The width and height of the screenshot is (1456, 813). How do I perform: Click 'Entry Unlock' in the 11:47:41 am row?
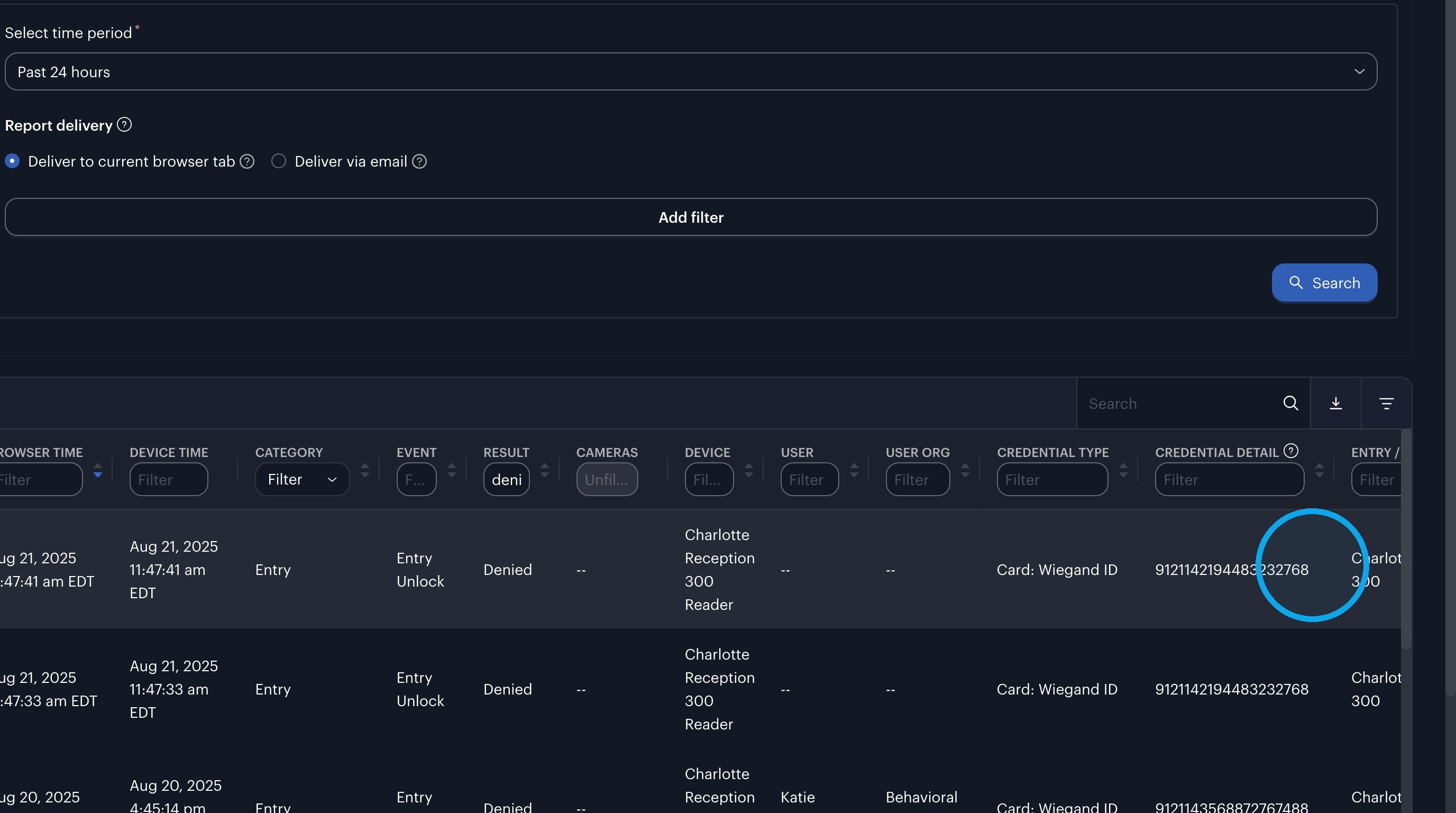420,569
